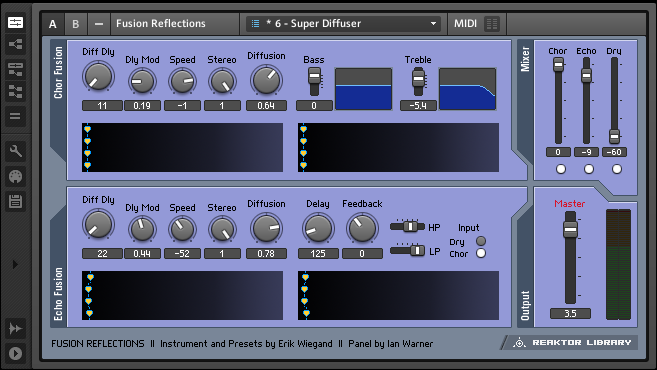Open the '6 - Super Diffuser' preset dropdown
This screenshot has width=657, height=370.
pos(344,24)
